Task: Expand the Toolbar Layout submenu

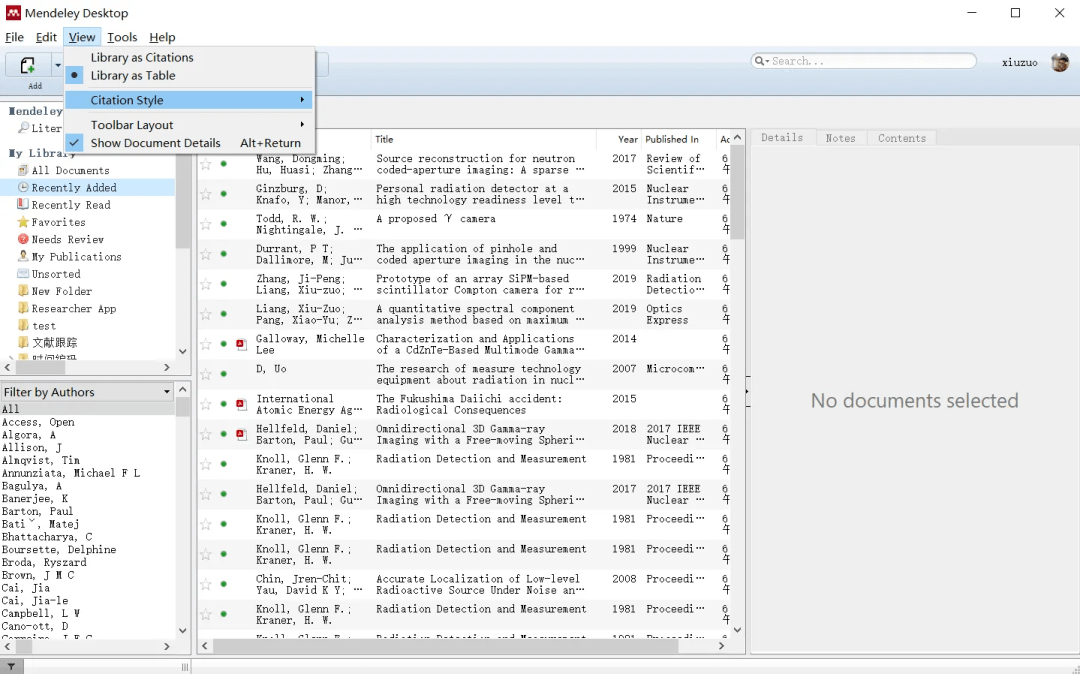Action: click(x=189, y=125)
